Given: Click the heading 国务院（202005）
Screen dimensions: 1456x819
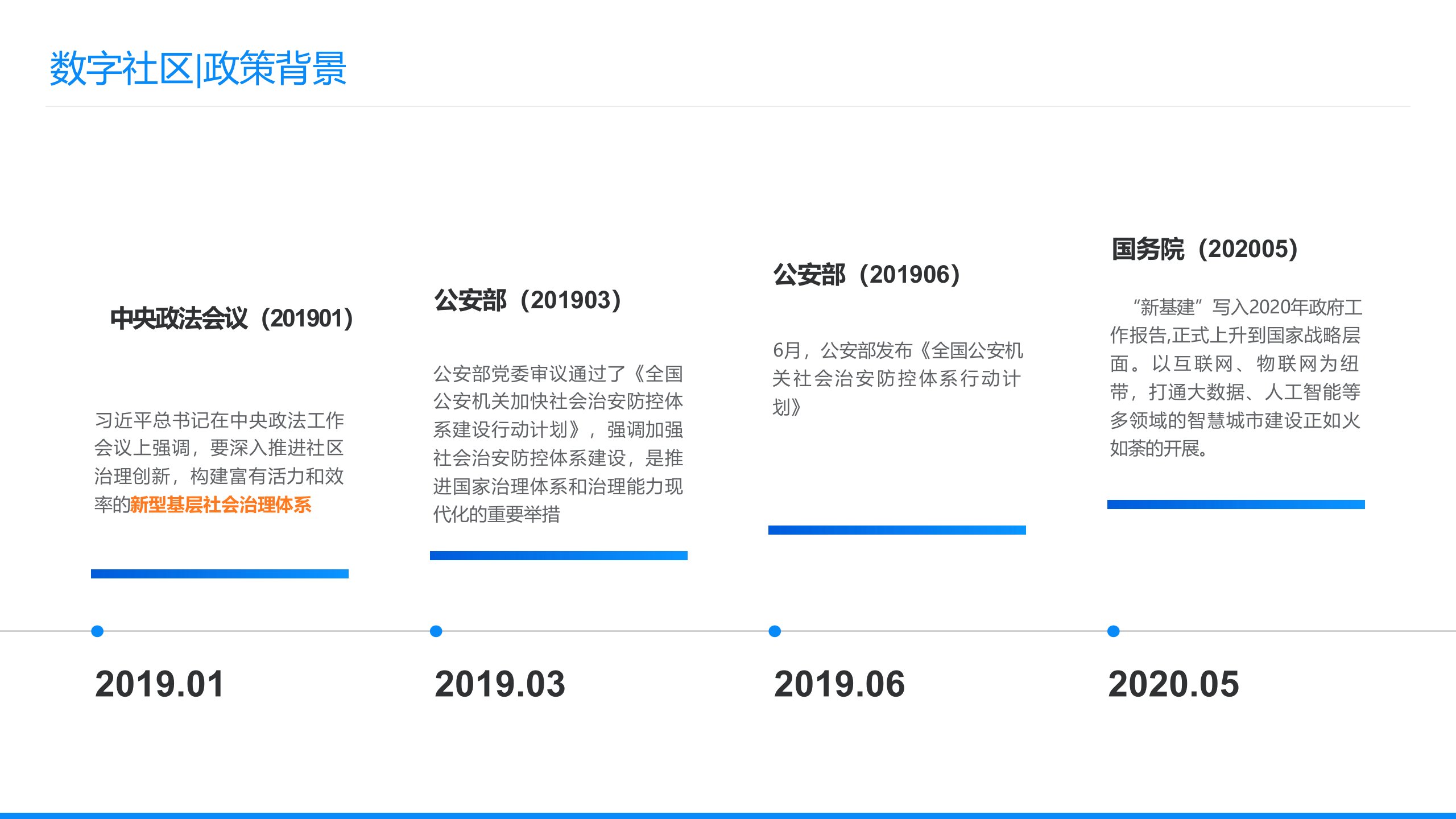Looking at the screenshot, I should [1205, 249].
